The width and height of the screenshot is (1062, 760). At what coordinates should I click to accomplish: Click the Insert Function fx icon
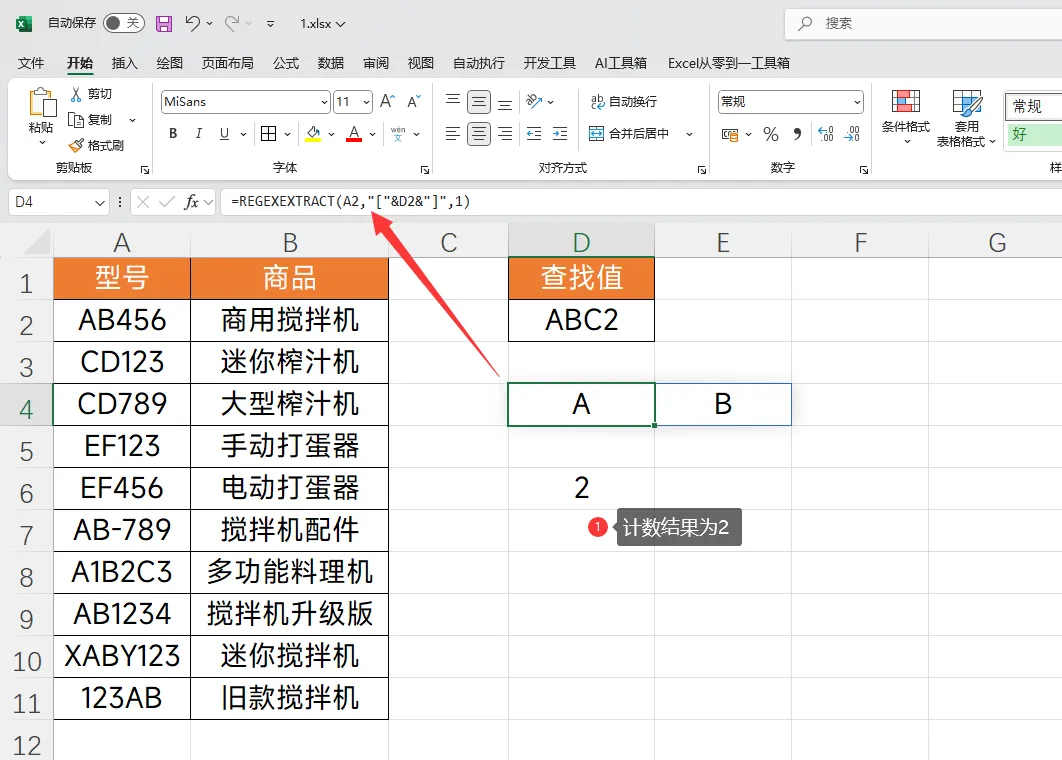[x=192, y=202]
